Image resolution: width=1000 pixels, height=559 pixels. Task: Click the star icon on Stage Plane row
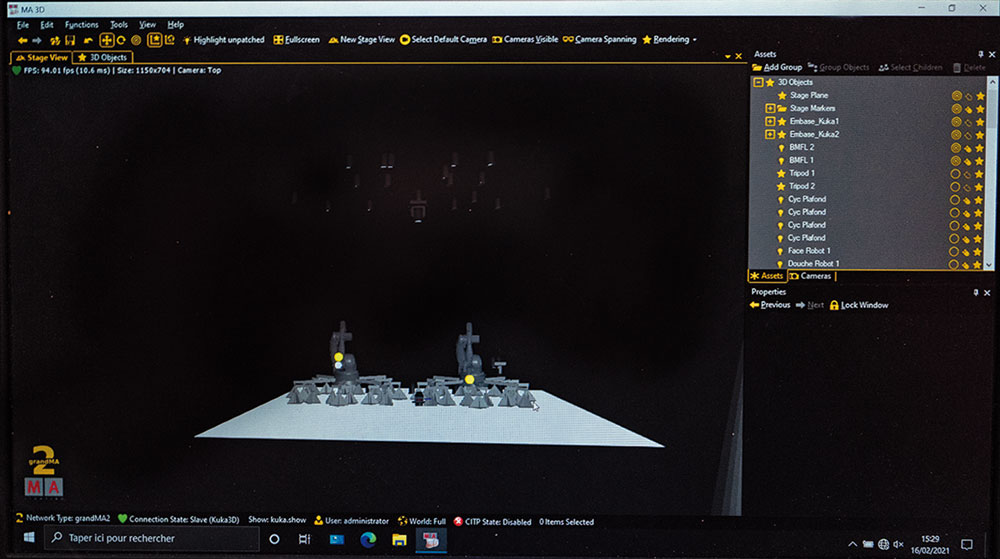980,96
